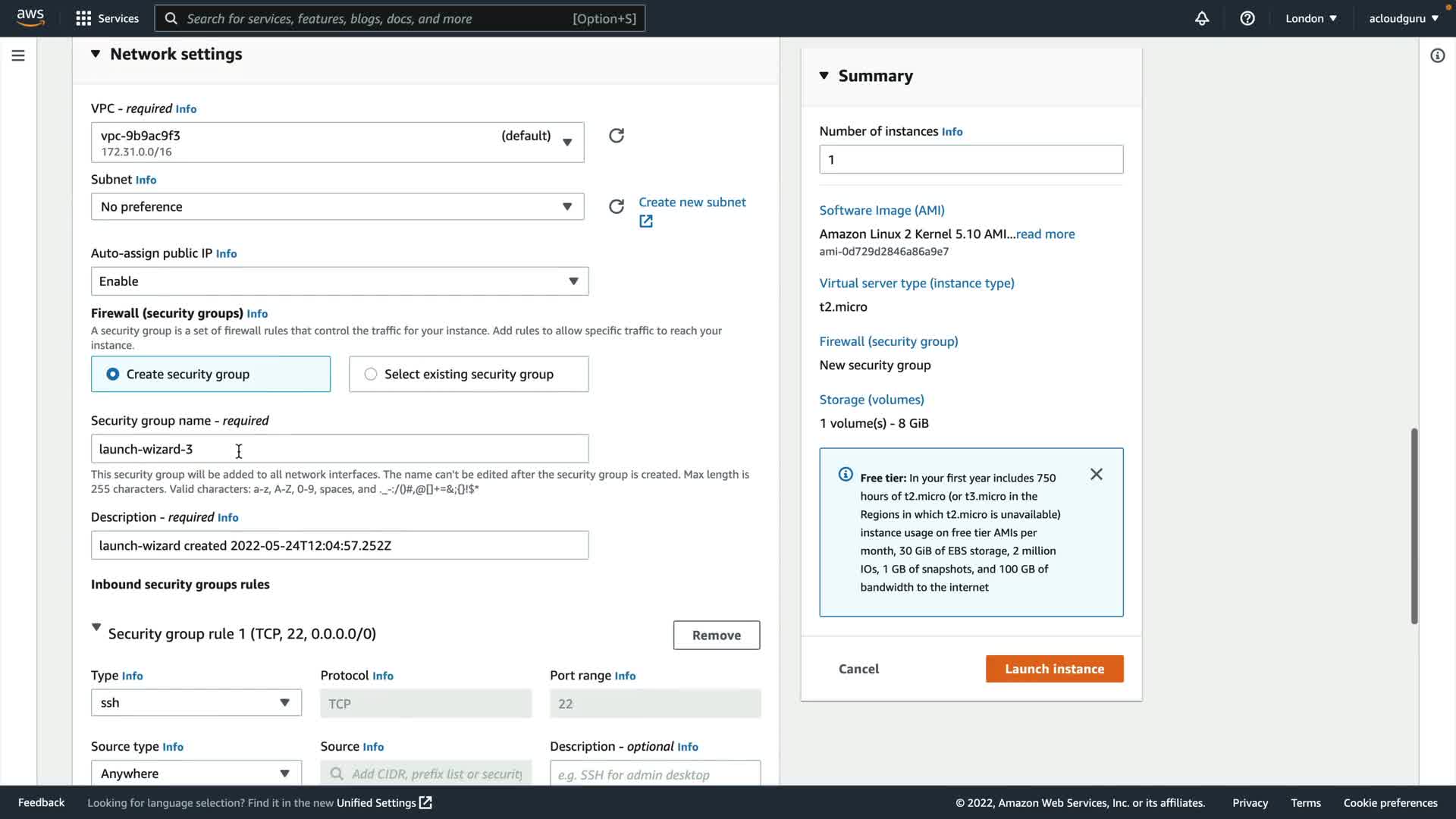Refresh the VPC list

pyautogui.click(x=617, y=136)
